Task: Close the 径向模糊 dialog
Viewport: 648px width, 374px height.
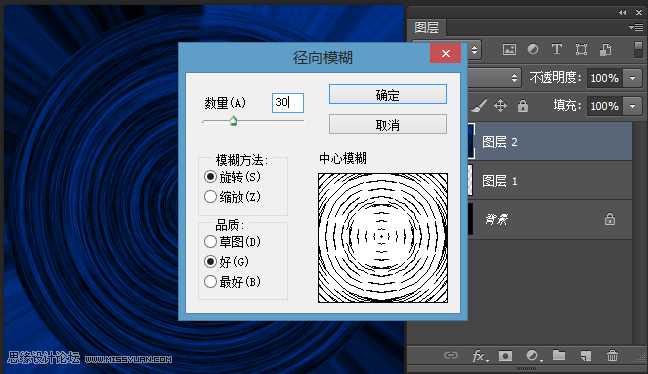Action: [x=446, y=53]
